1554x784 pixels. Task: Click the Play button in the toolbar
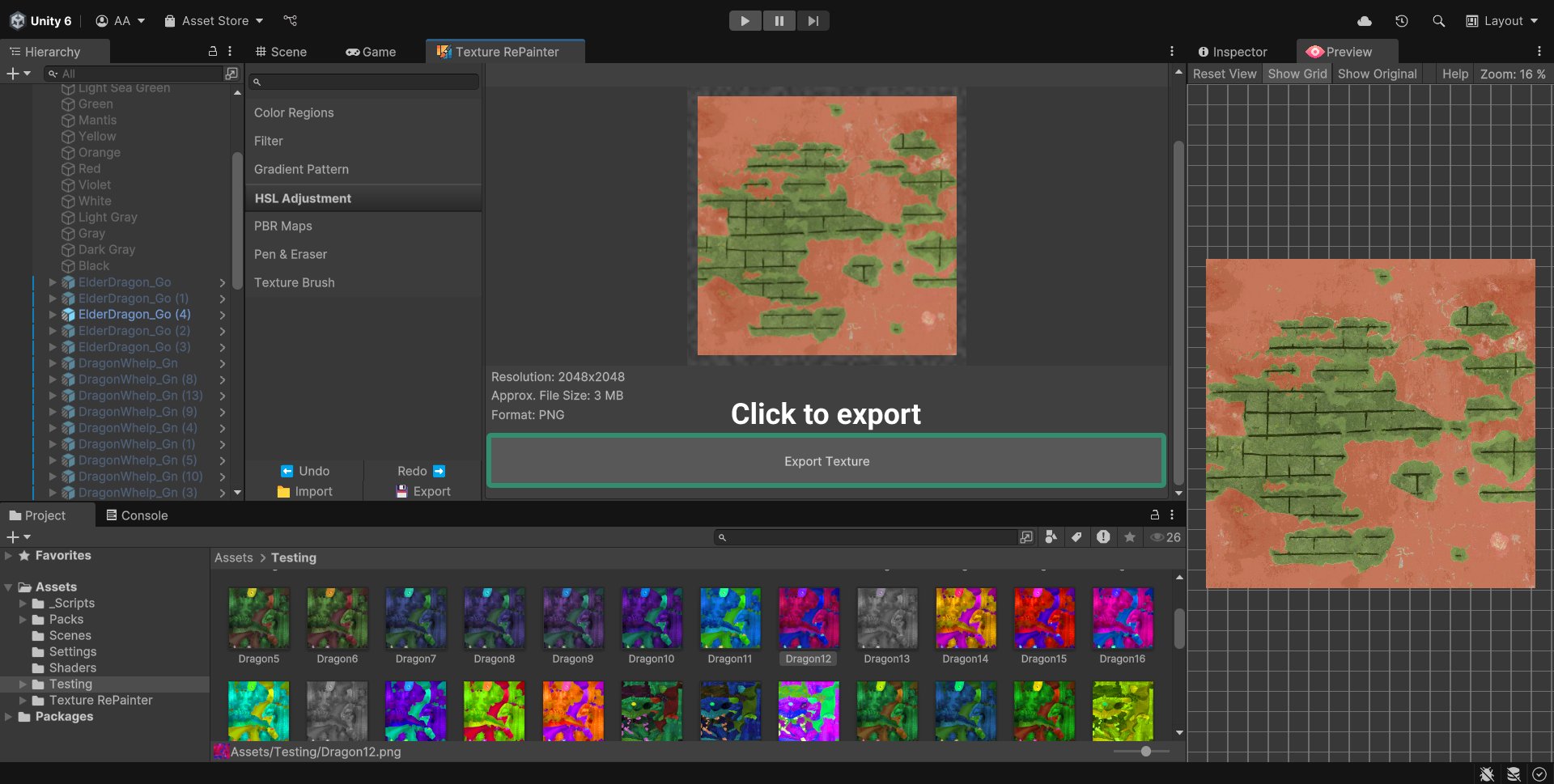pyautogui.click(x=745, y=21)
